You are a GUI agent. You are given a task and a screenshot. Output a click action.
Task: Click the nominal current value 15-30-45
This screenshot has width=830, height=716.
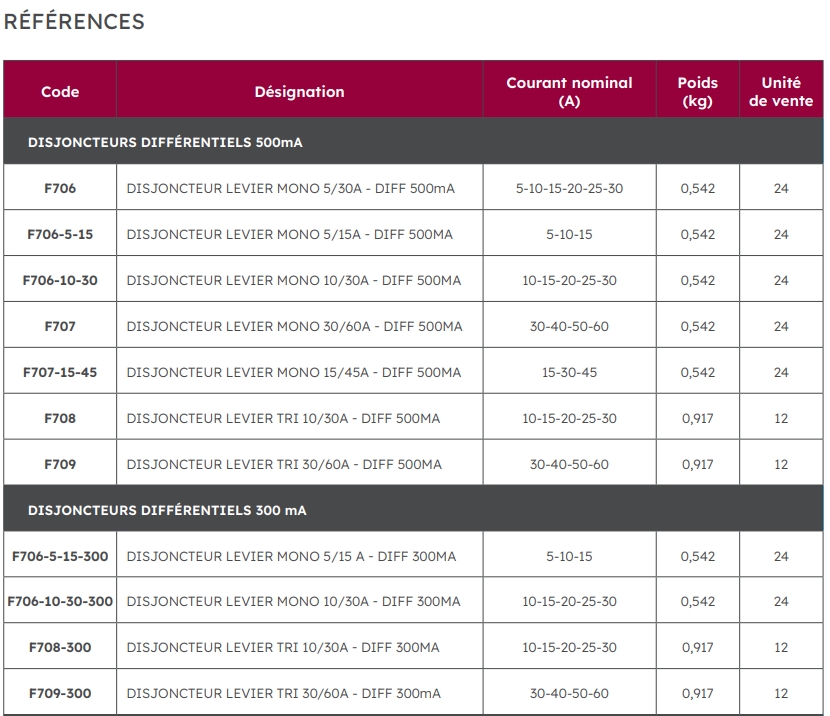tap(569, 372)
